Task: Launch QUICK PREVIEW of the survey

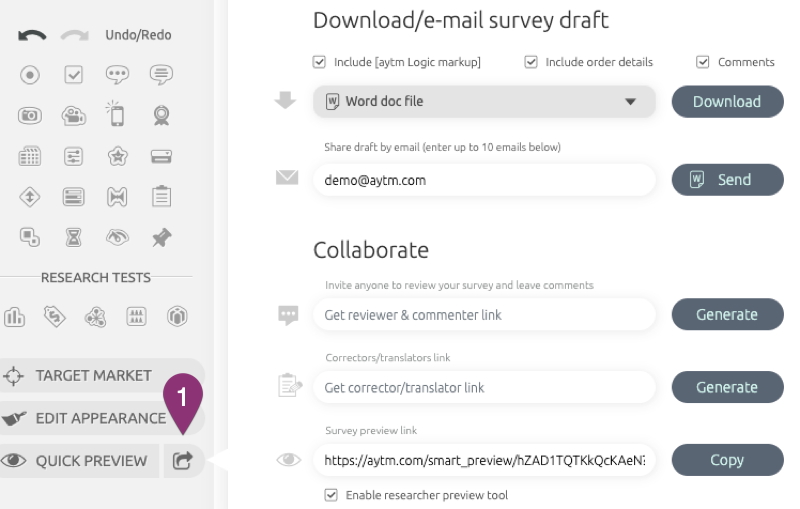Action: [x=79, y=461]
